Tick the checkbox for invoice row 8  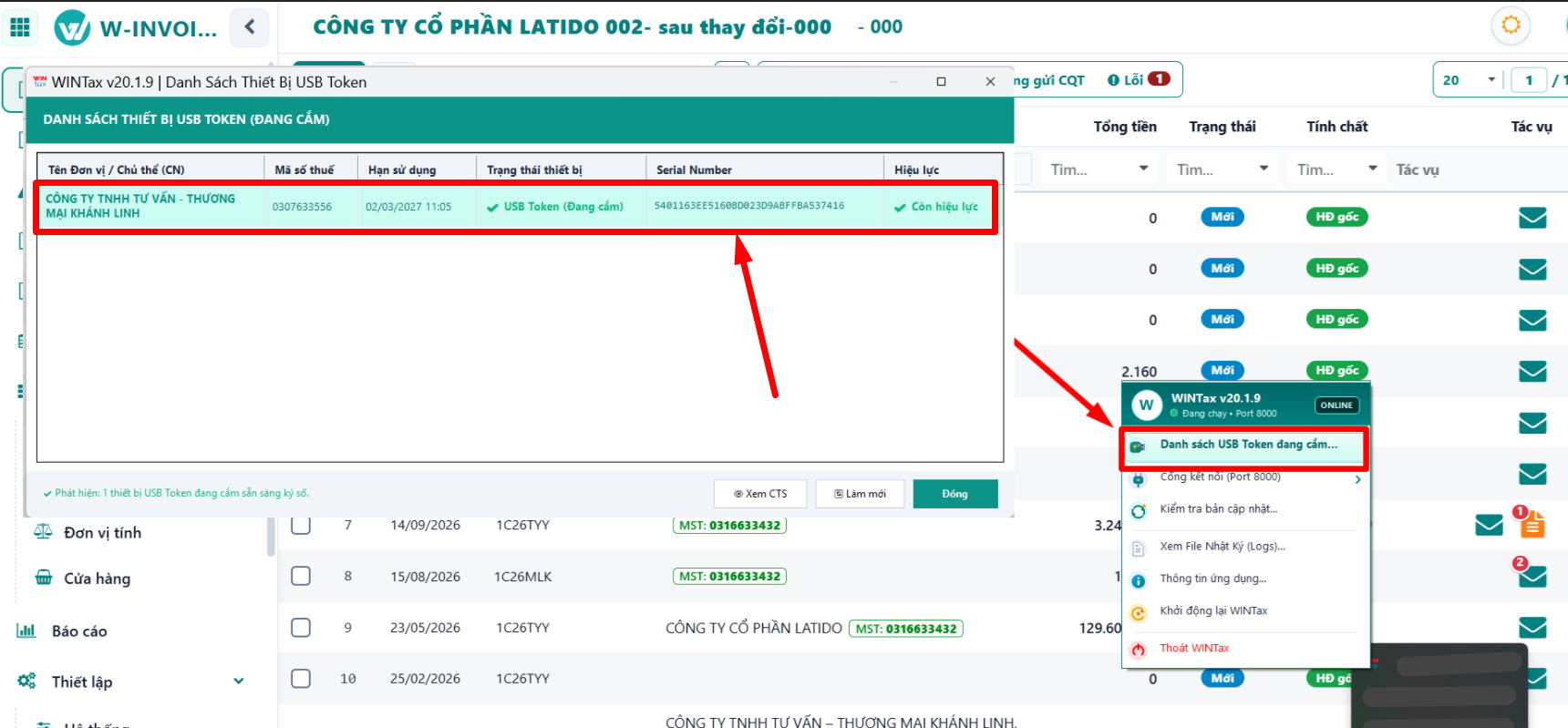(301, 576)
